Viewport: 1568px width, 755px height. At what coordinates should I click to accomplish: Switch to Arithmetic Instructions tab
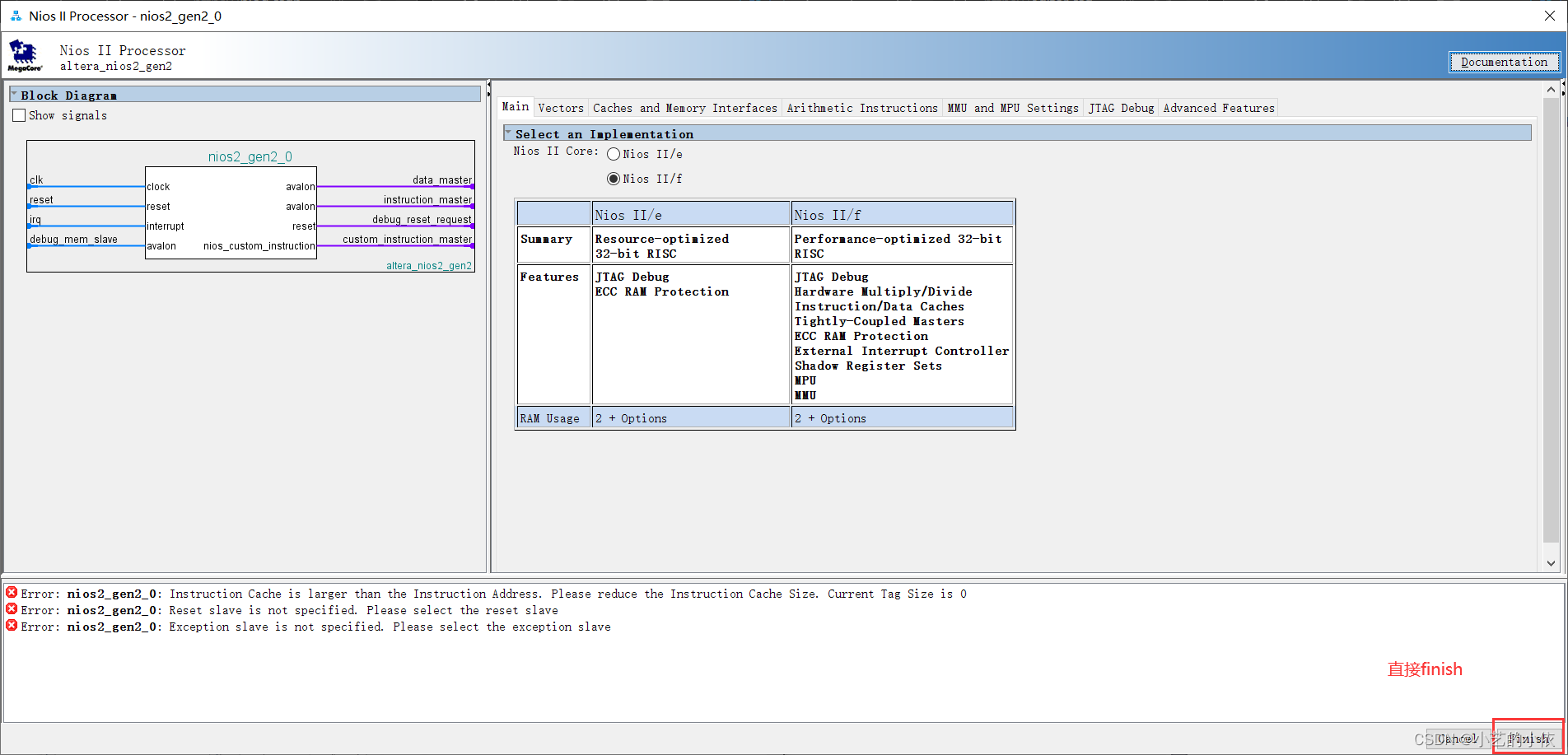[862, 108]
